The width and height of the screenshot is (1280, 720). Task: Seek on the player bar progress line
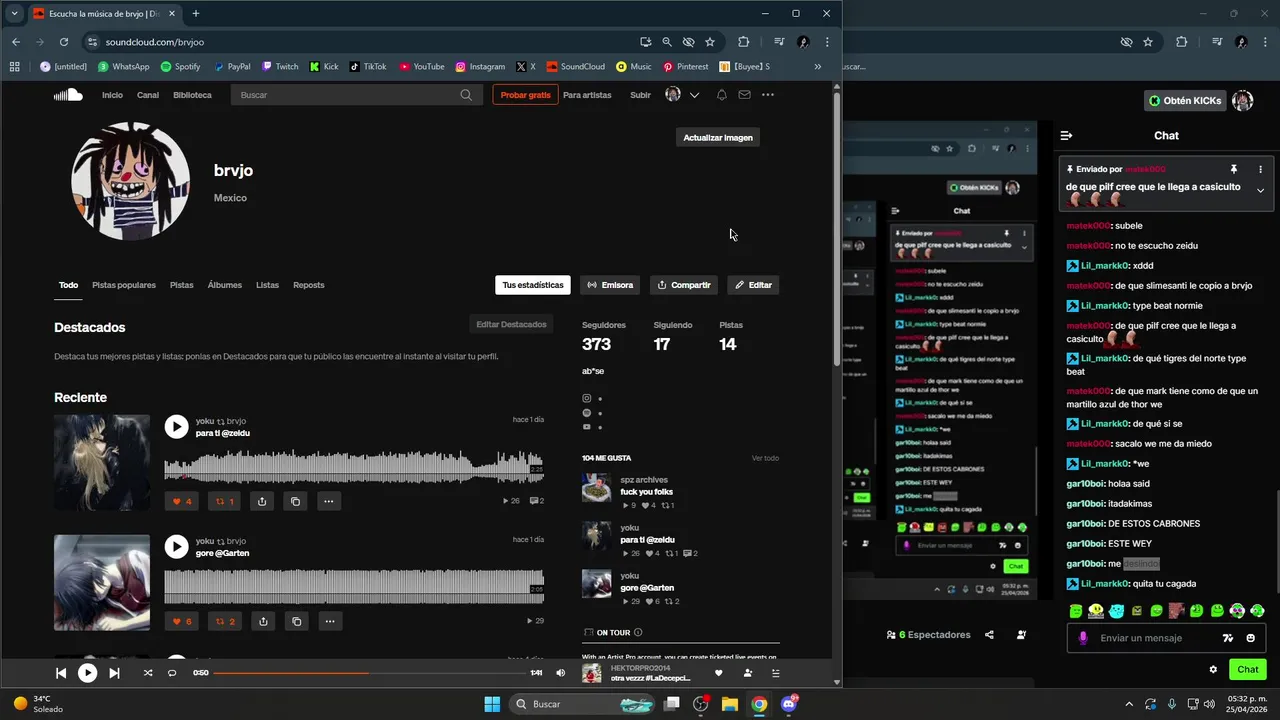[x=369, y=673]
